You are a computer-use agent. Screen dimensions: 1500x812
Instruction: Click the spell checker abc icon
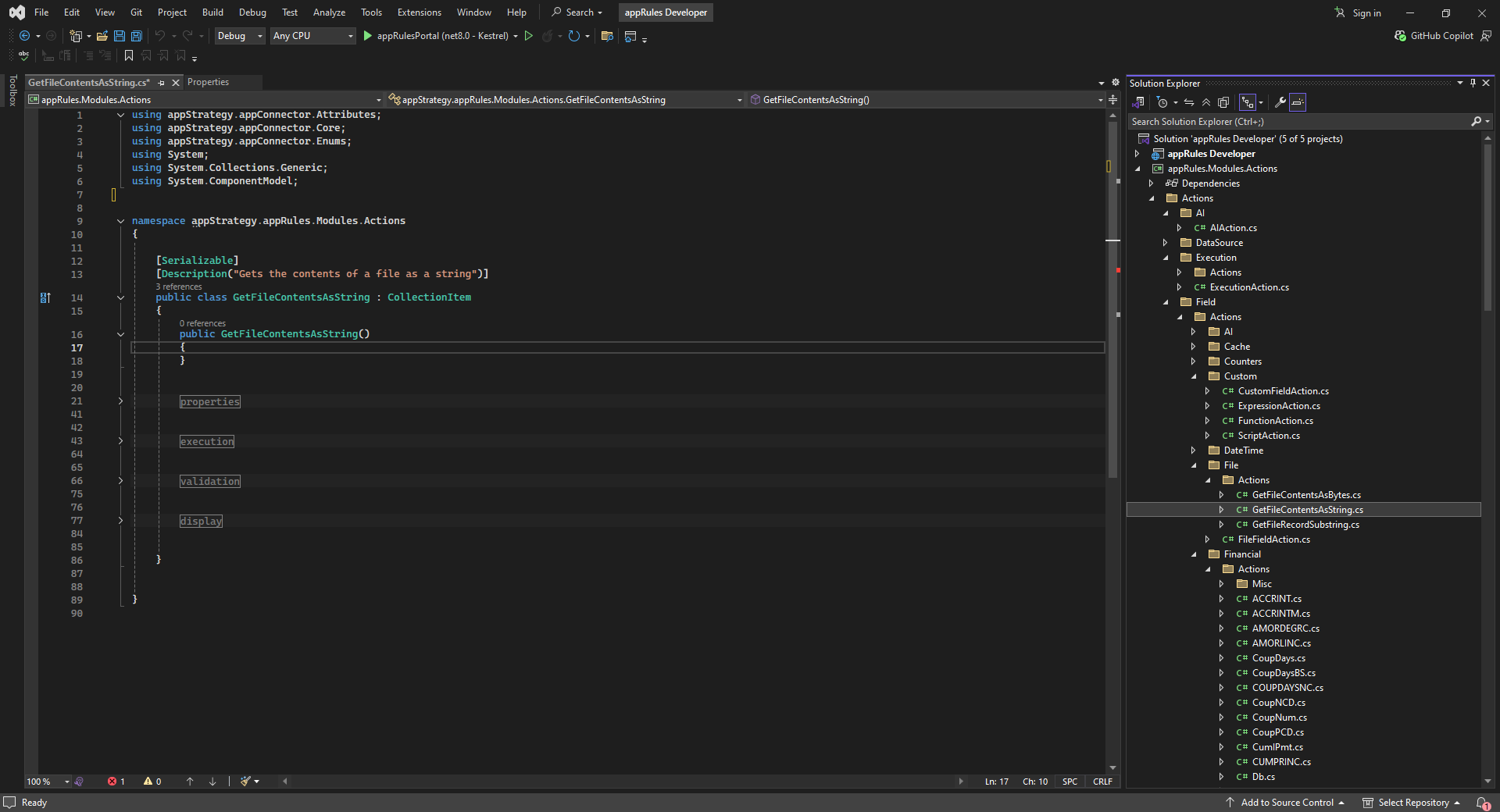24,55
